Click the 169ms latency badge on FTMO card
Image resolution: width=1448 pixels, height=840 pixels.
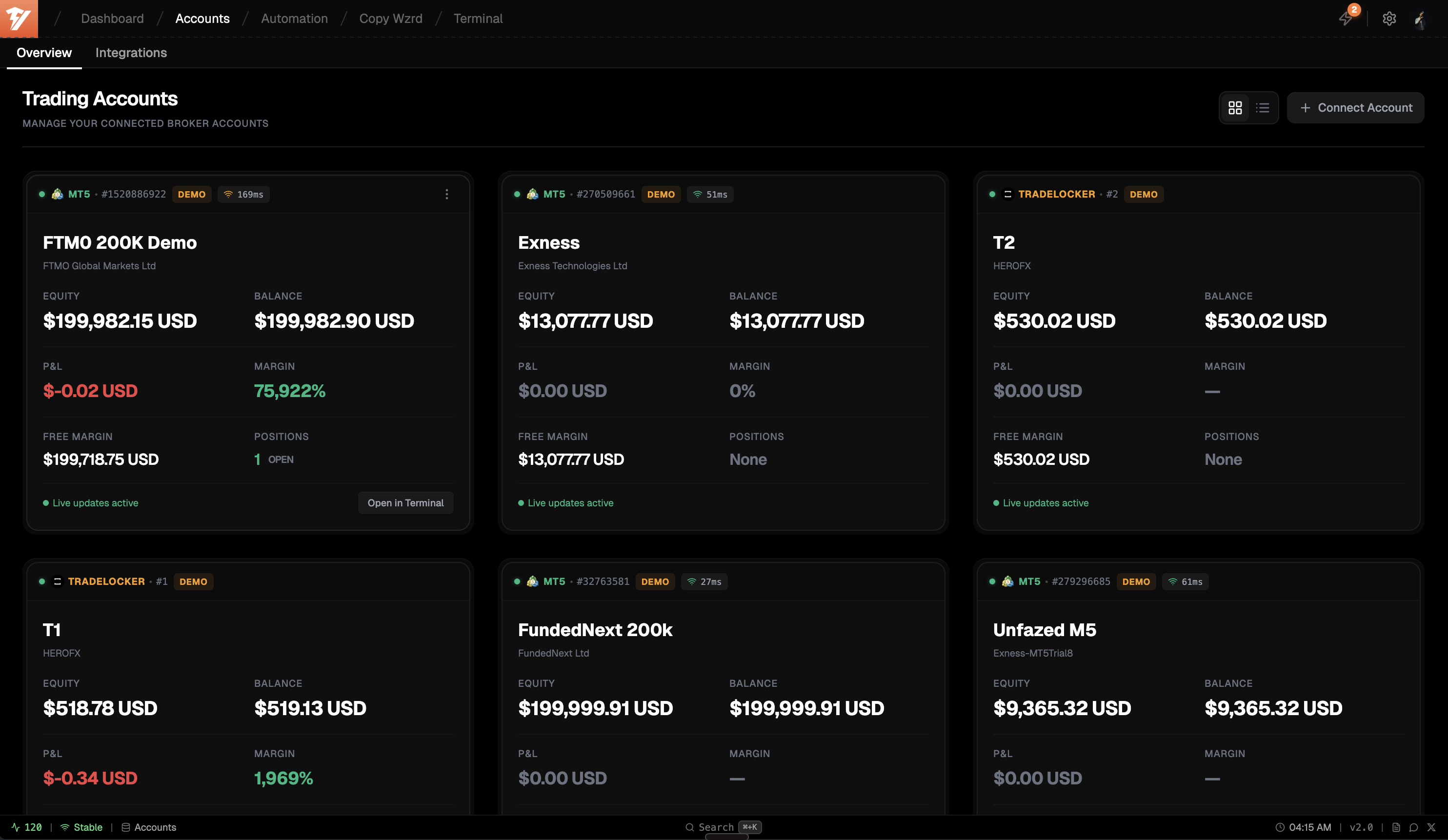click(243, 194)
